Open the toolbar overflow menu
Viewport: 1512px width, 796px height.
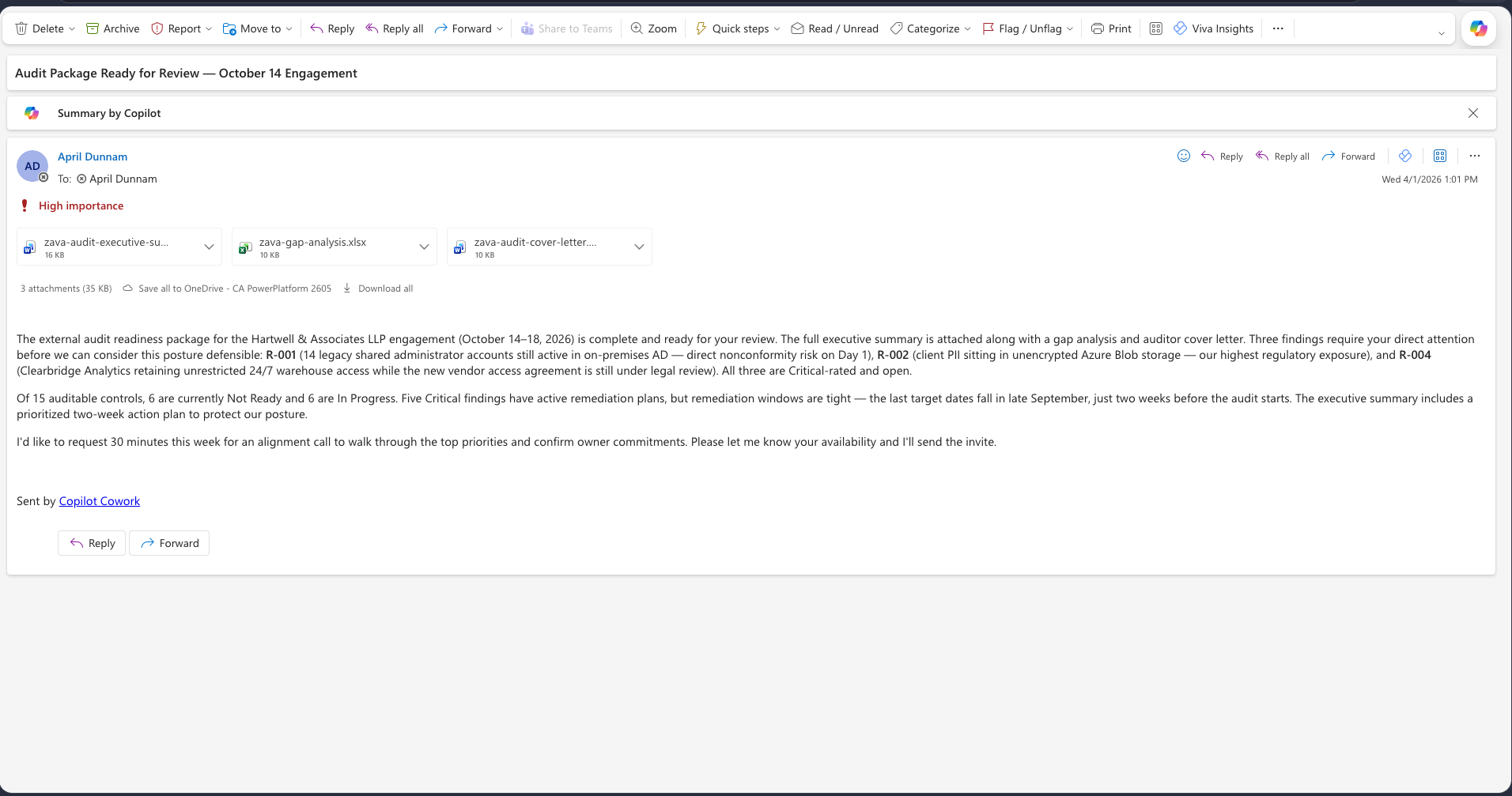click(1278, 28)
